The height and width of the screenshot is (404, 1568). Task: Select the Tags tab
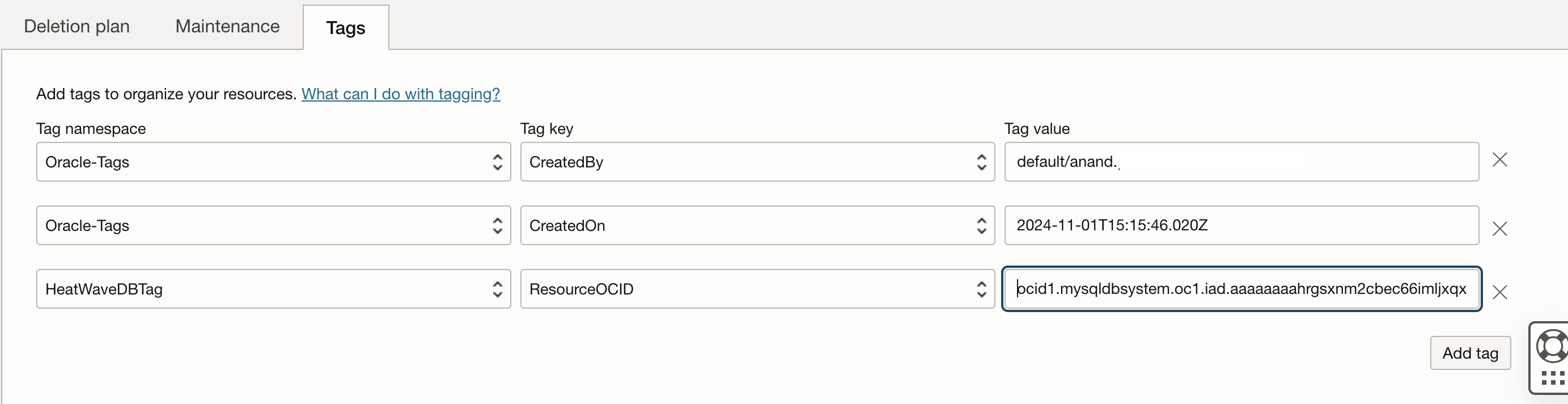tap(345, 27)
